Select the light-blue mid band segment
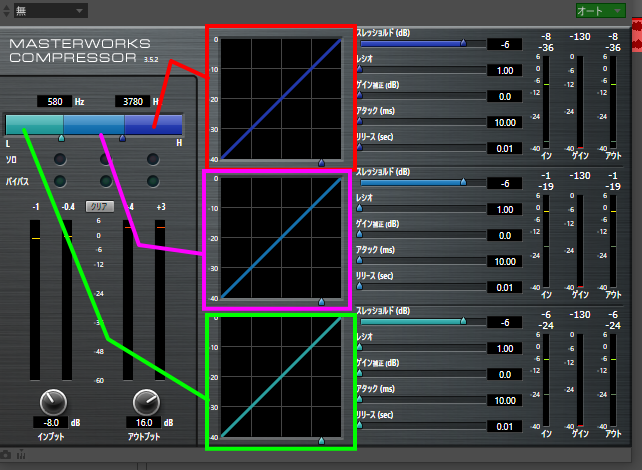The image size is (642, 470). pyautogui.click(x=94, y=125)
